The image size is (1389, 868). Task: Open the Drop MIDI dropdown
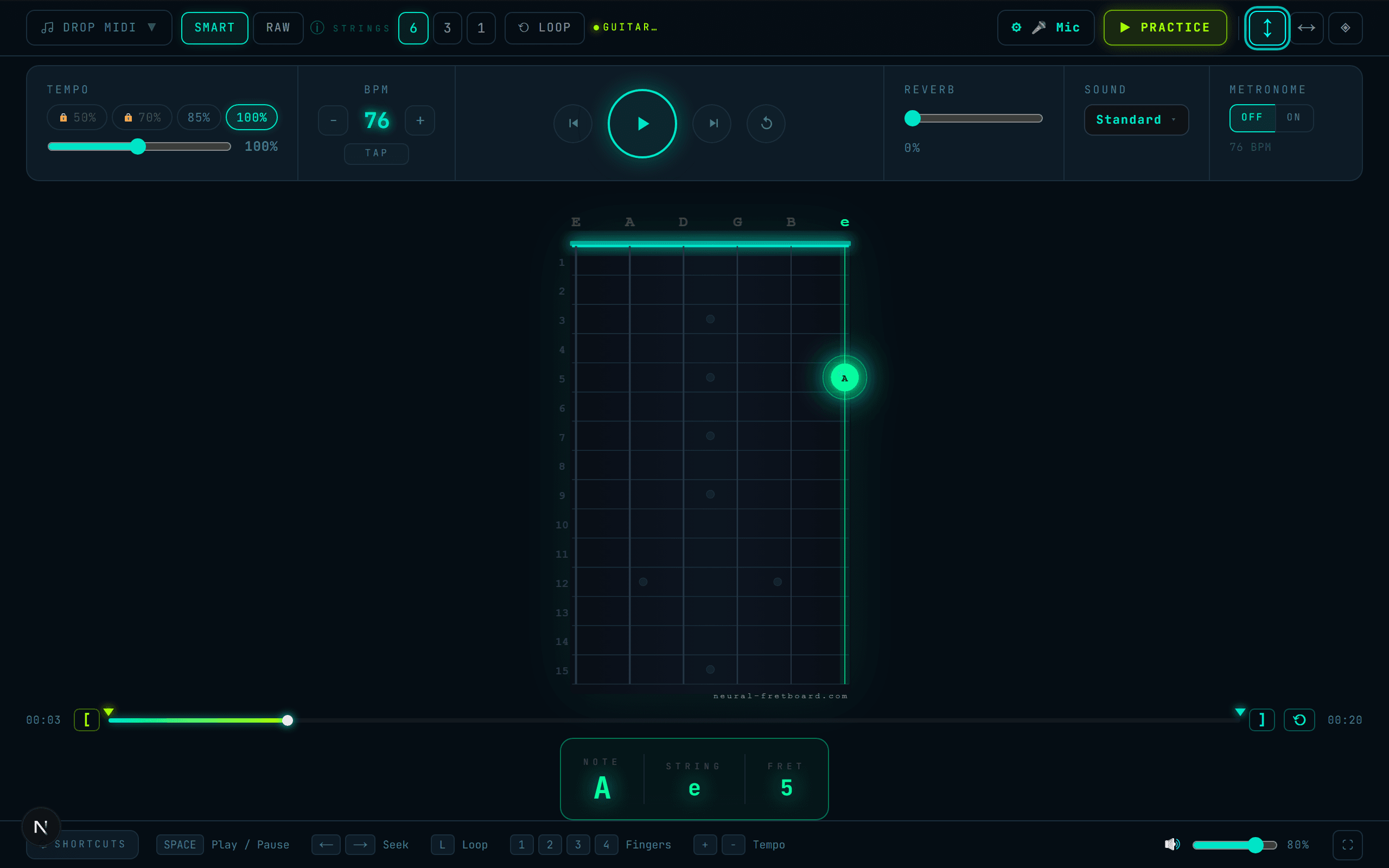pyautogui.click(x=99, y=28)
